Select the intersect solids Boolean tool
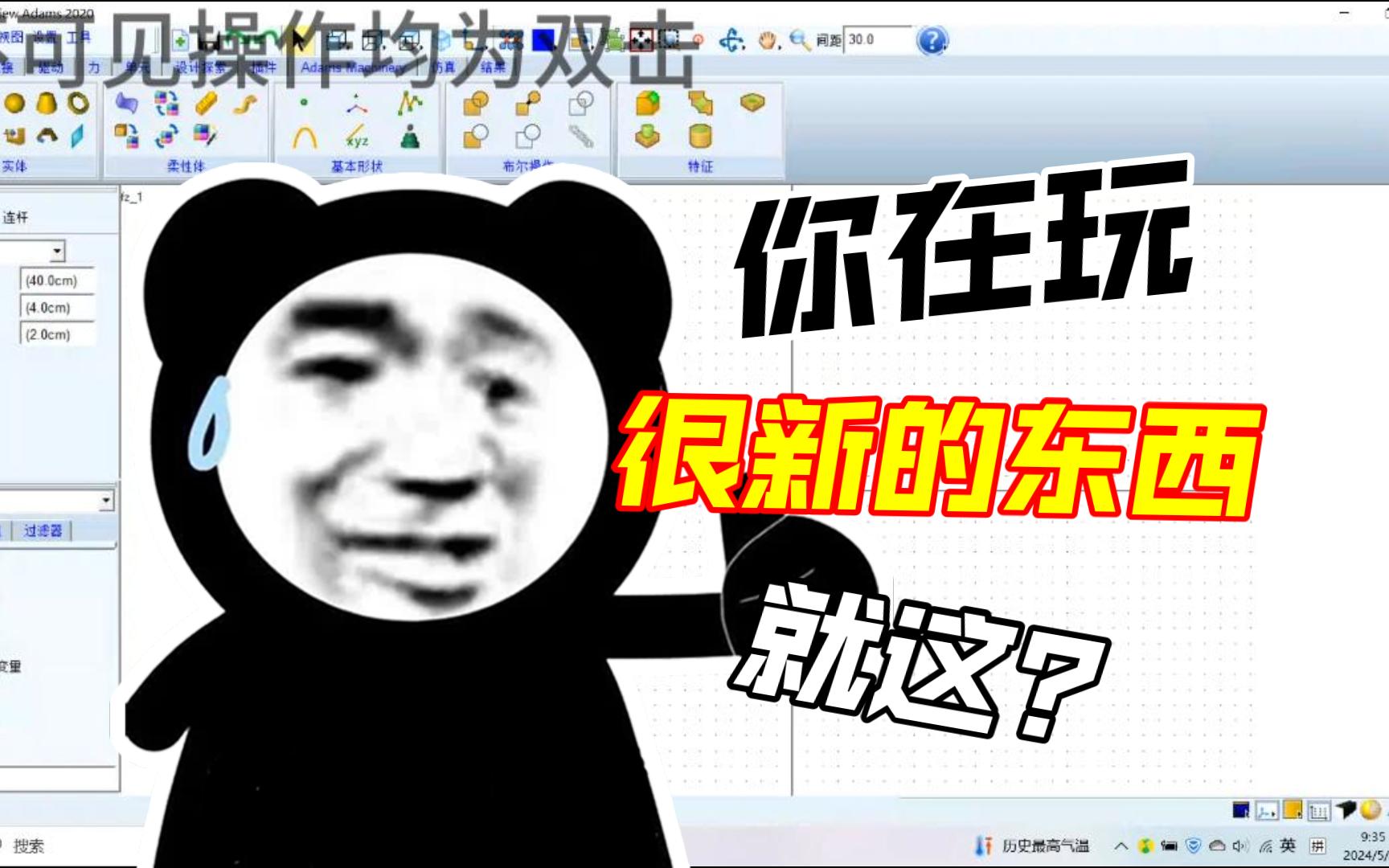Image resolution: width=1389 pixels, height=868 pixels. (580, 104)
